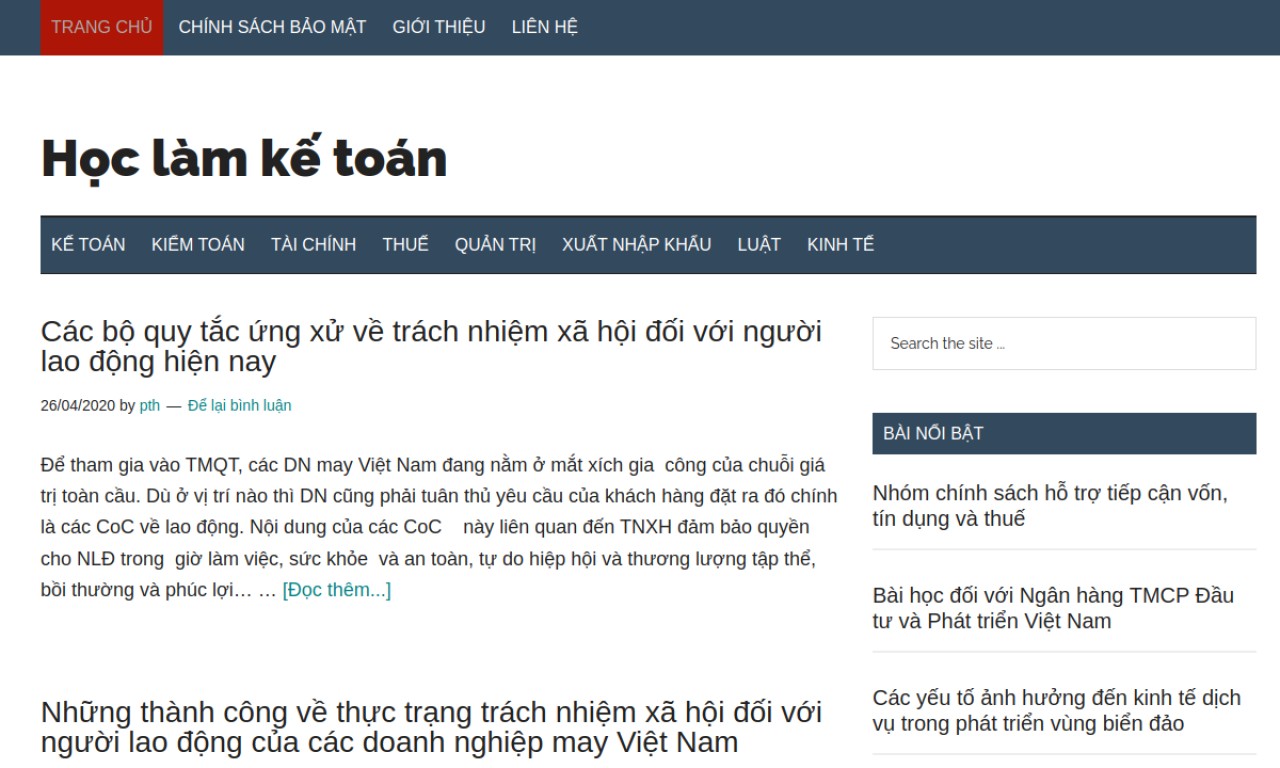Select the KẾ TOÁN category

(x=88, y=245)
